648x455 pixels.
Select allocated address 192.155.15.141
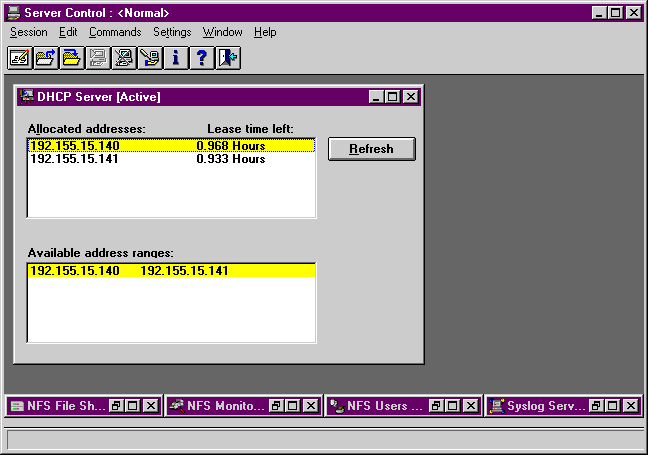pos(75,159)
